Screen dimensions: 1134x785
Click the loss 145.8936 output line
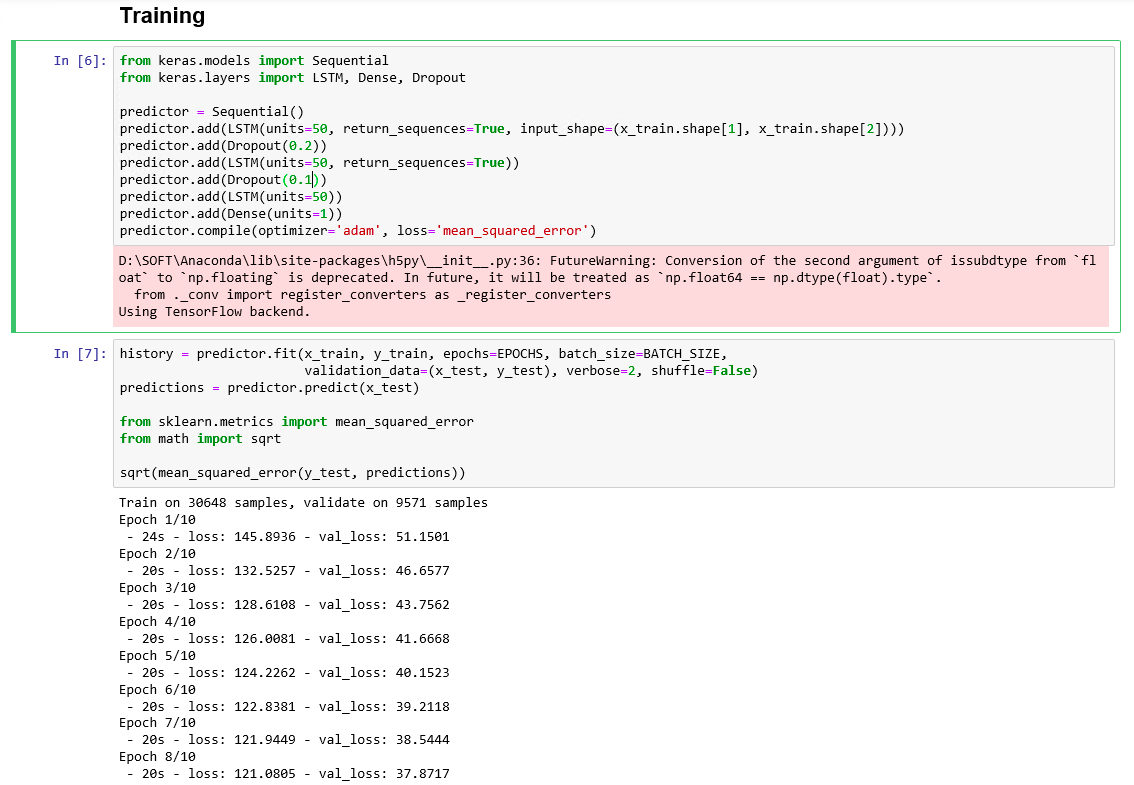pos(288,537)
